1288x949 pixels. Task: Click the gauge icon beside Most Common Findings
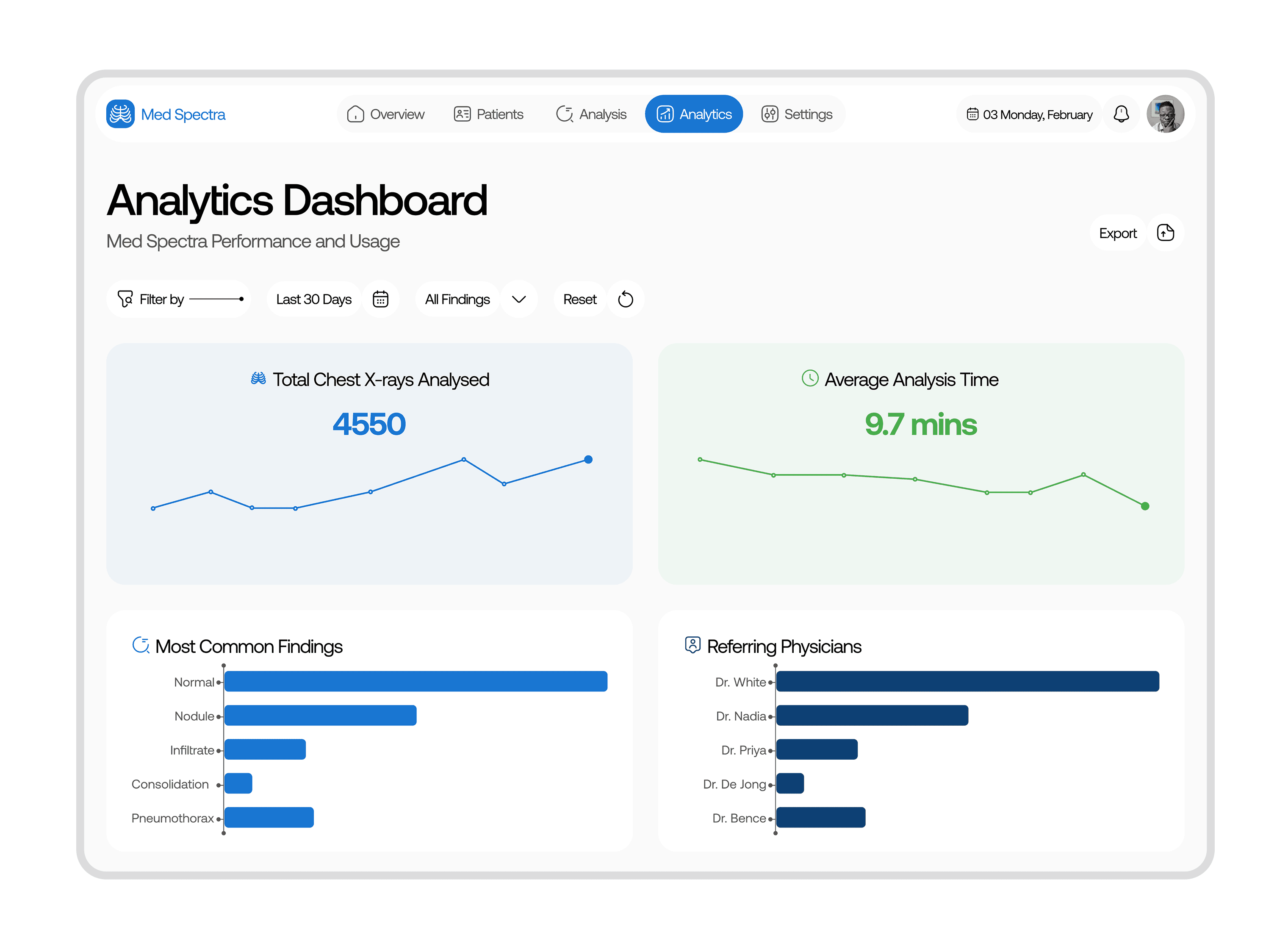coord(141,646)
